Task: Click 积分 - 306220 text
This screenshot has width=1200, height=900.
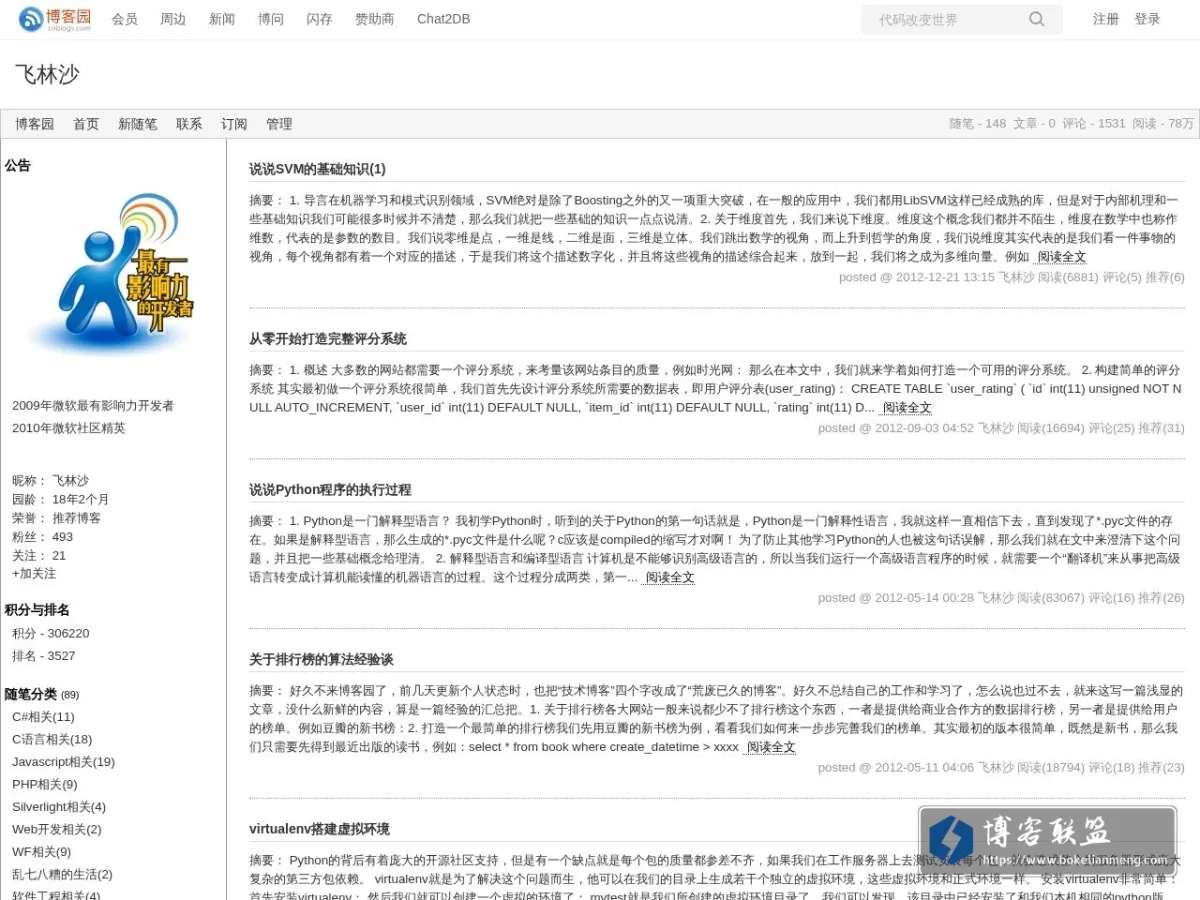Action: click(50, 633)
